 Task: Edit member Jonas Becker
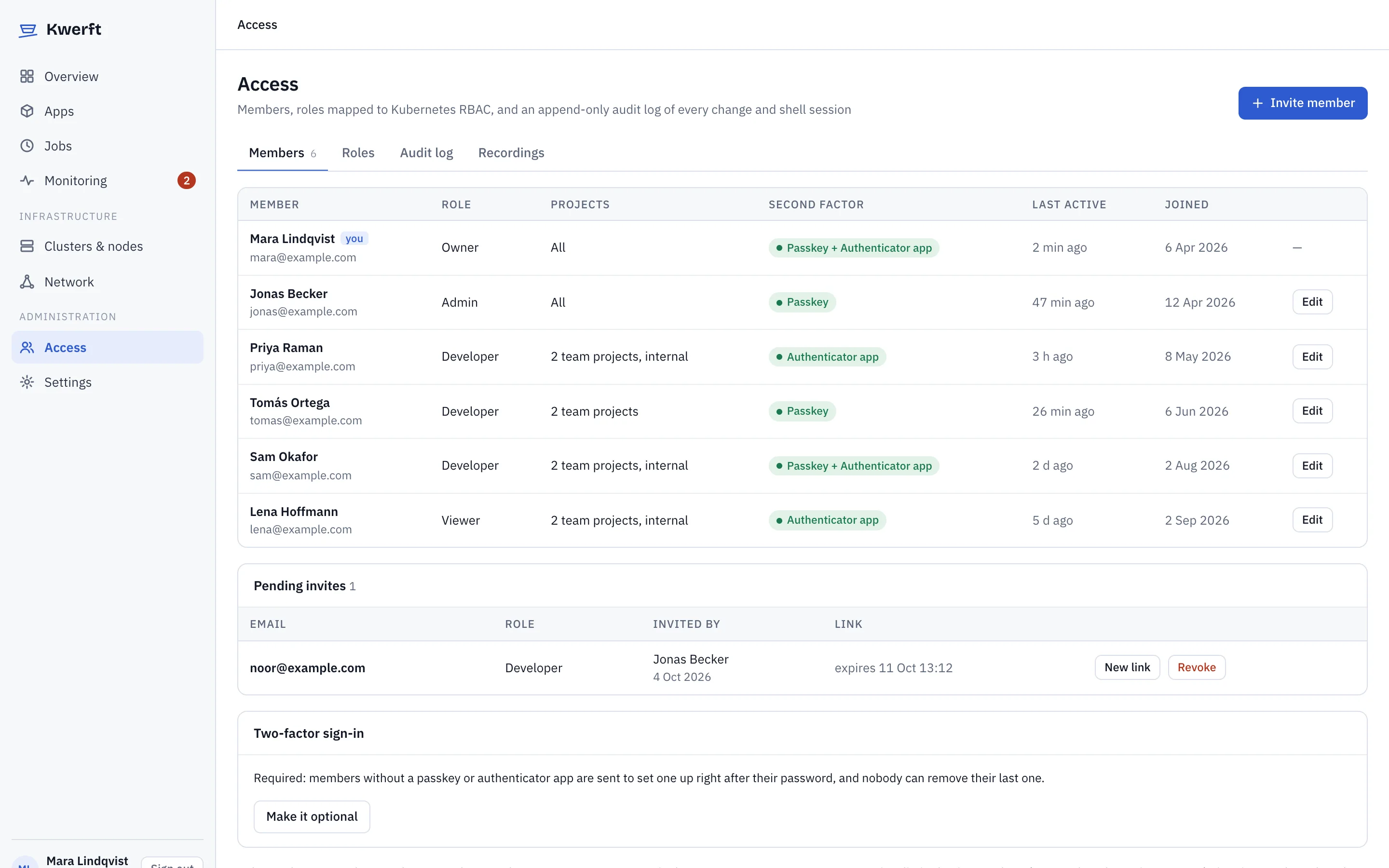pyautogui.click(x=1312, y=302)
